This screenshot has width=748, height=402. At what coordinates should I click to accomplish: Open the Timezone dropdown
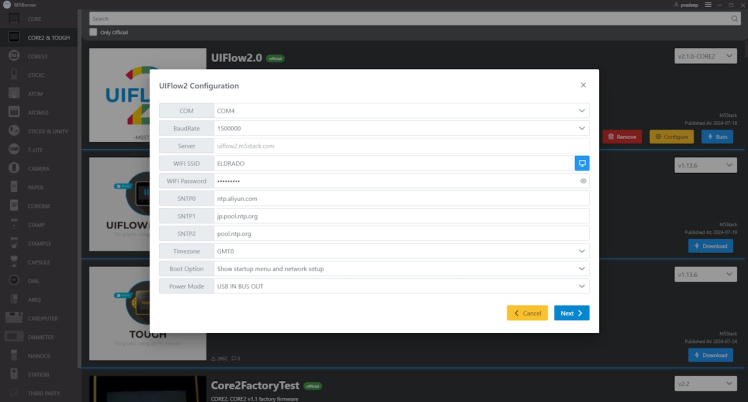pyautogui.click(x=401, y=251)
